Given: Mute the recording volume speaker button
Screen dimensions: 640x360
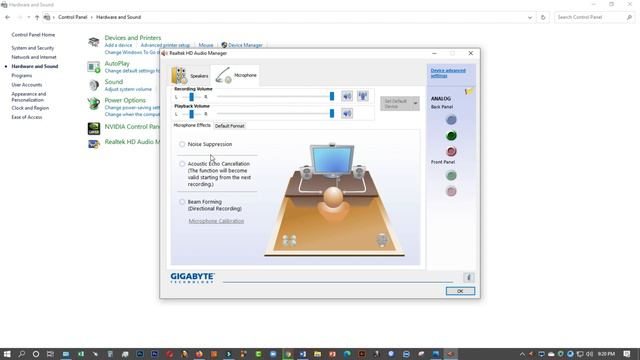Looking at the screenshot, I should (347, 96).
